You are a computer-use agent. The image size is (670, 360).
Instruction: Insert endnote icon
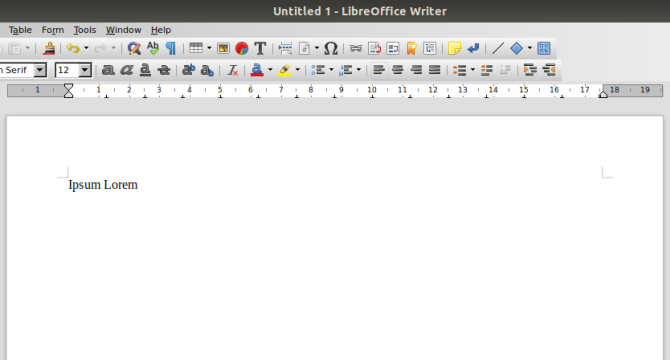point(393,48)
